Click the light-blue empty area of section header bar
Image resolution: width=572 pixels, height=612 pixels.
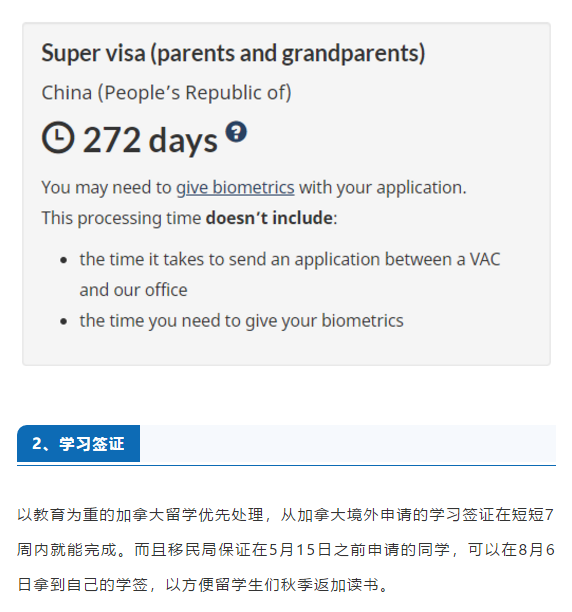[348, 444]
